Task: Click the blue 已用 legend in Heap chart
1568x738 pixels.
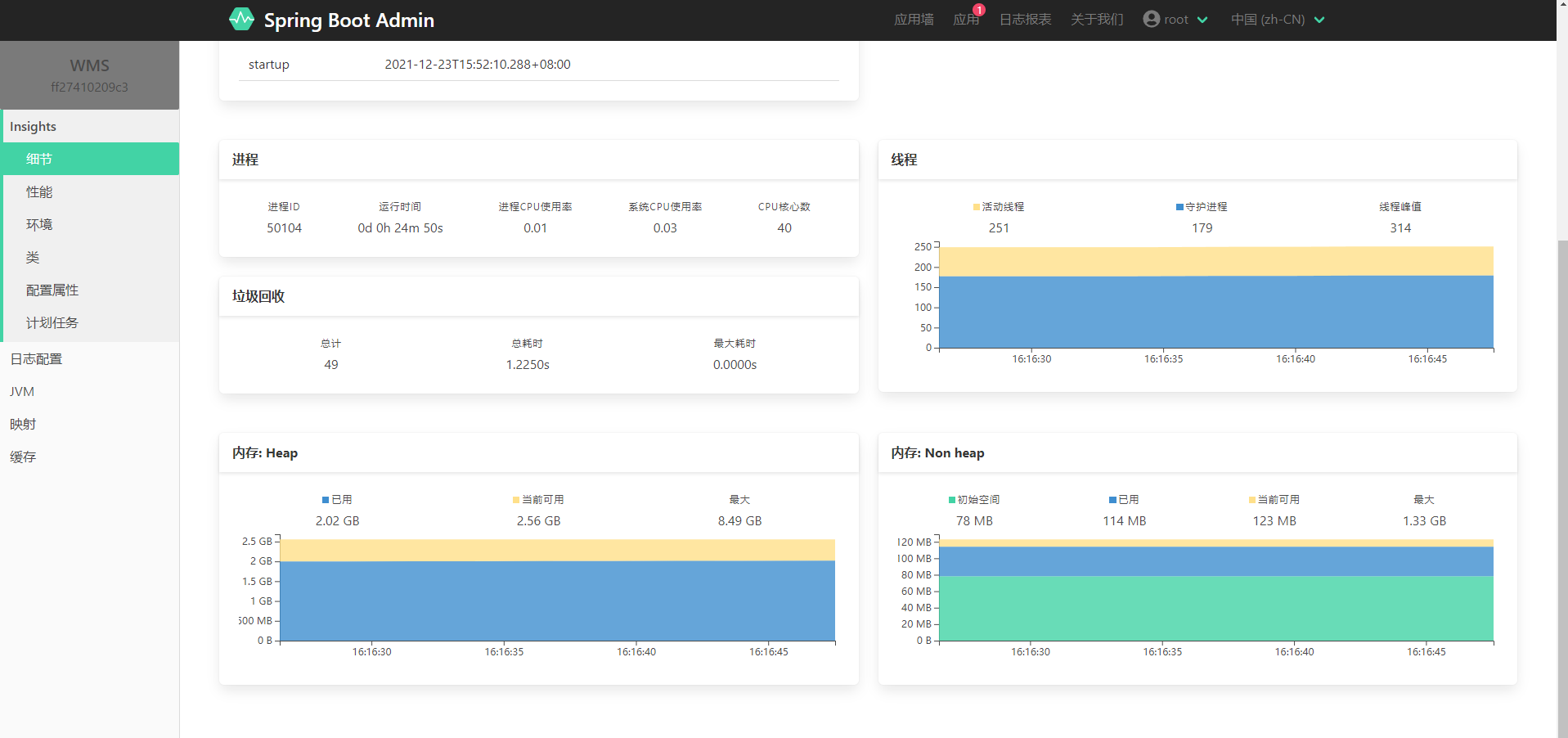Action: coord(326,500)
